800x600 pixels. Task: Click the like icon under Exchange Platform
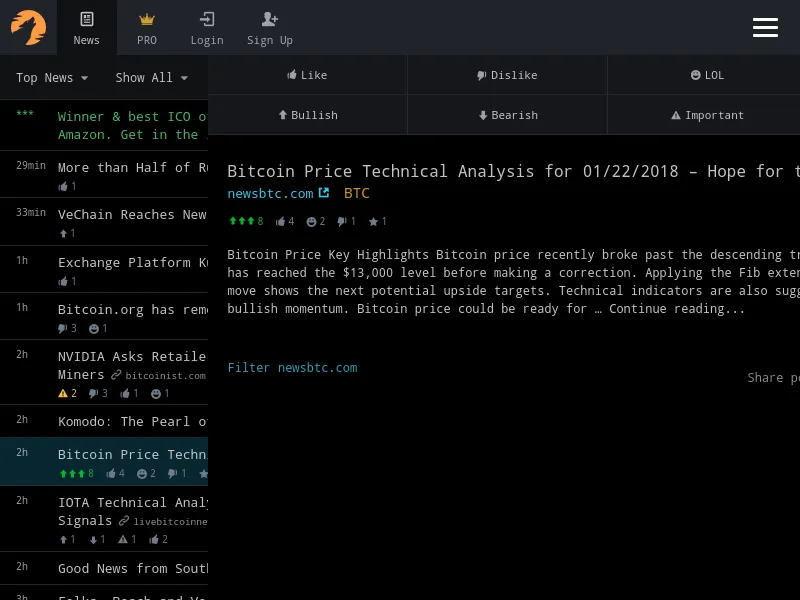coord(63,281)
